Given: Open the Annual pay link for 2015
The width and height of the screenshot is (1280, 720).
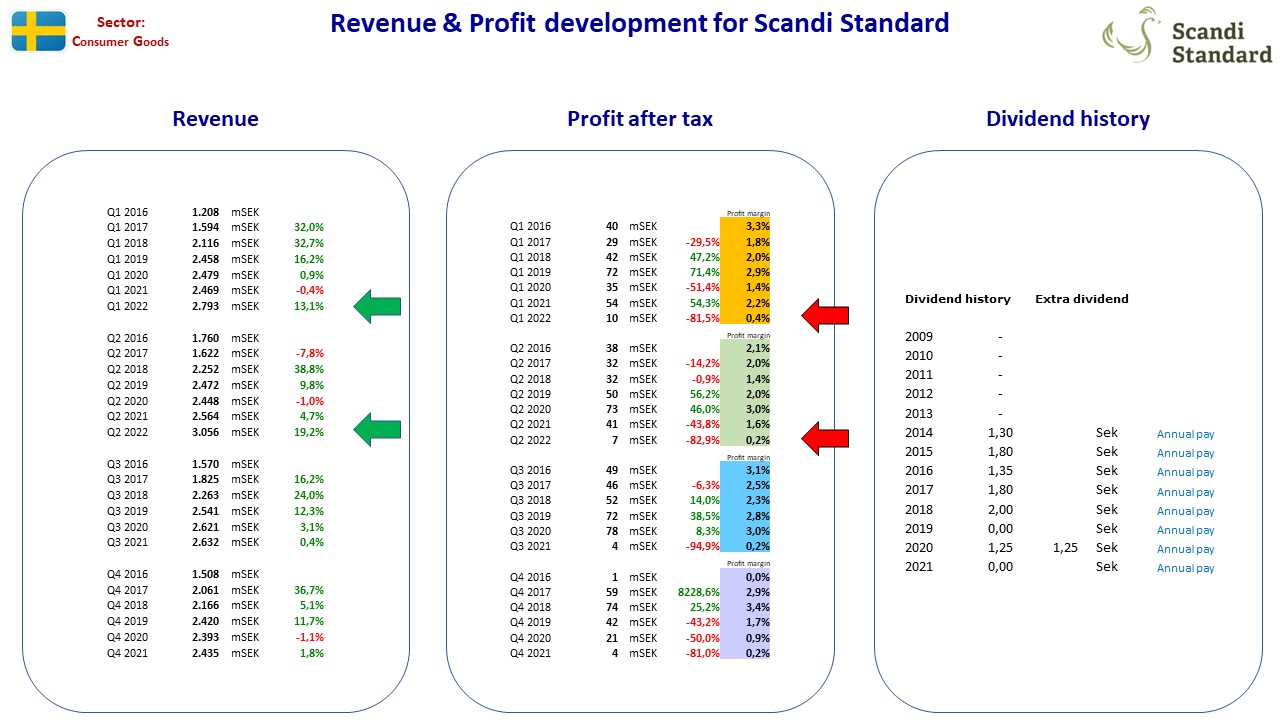Looking at the screenshot, I should pos(1186,453).
